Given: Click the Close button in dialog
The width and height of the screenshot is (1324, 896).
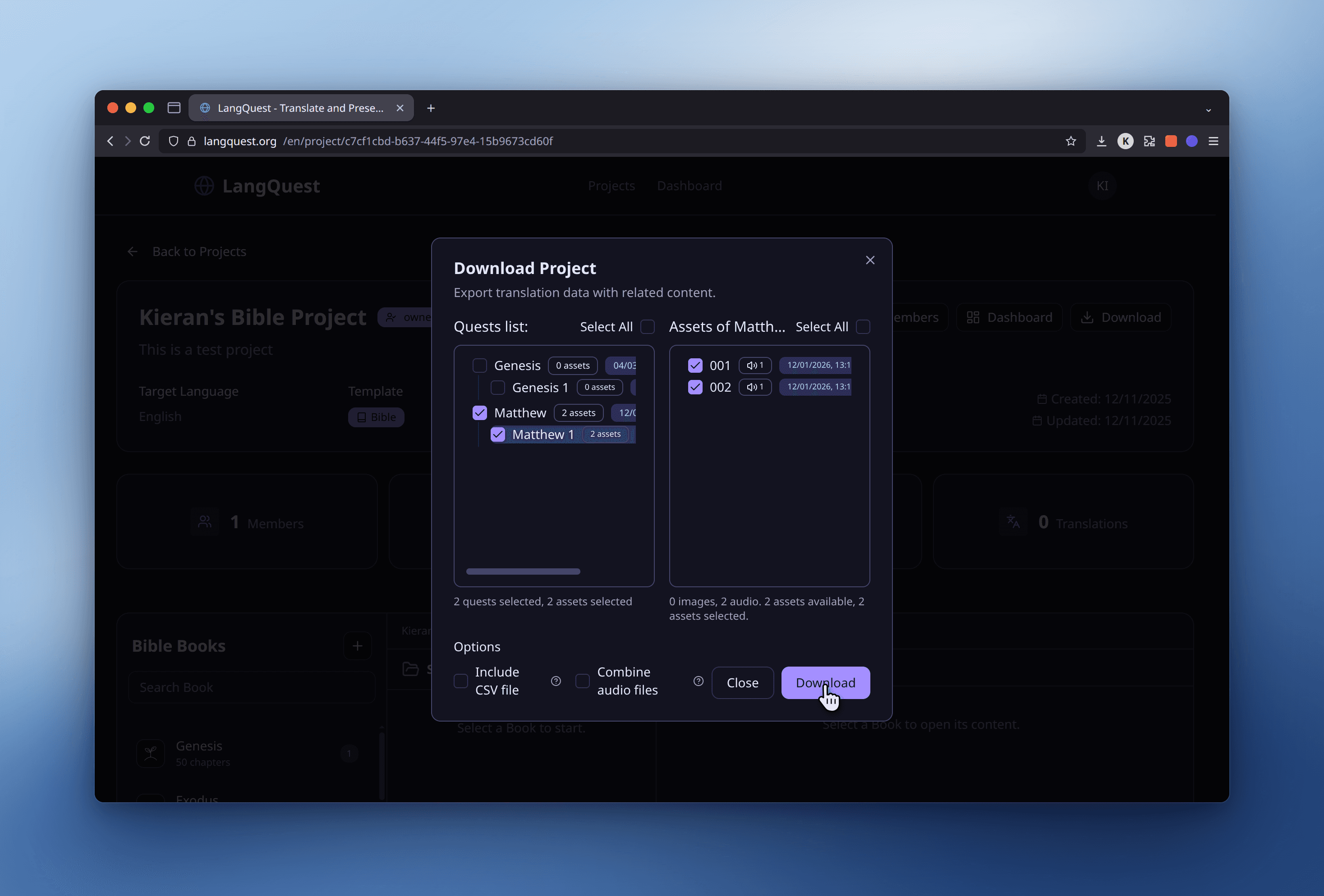Looking at the screenshot, I should click(x=742, y=682).
